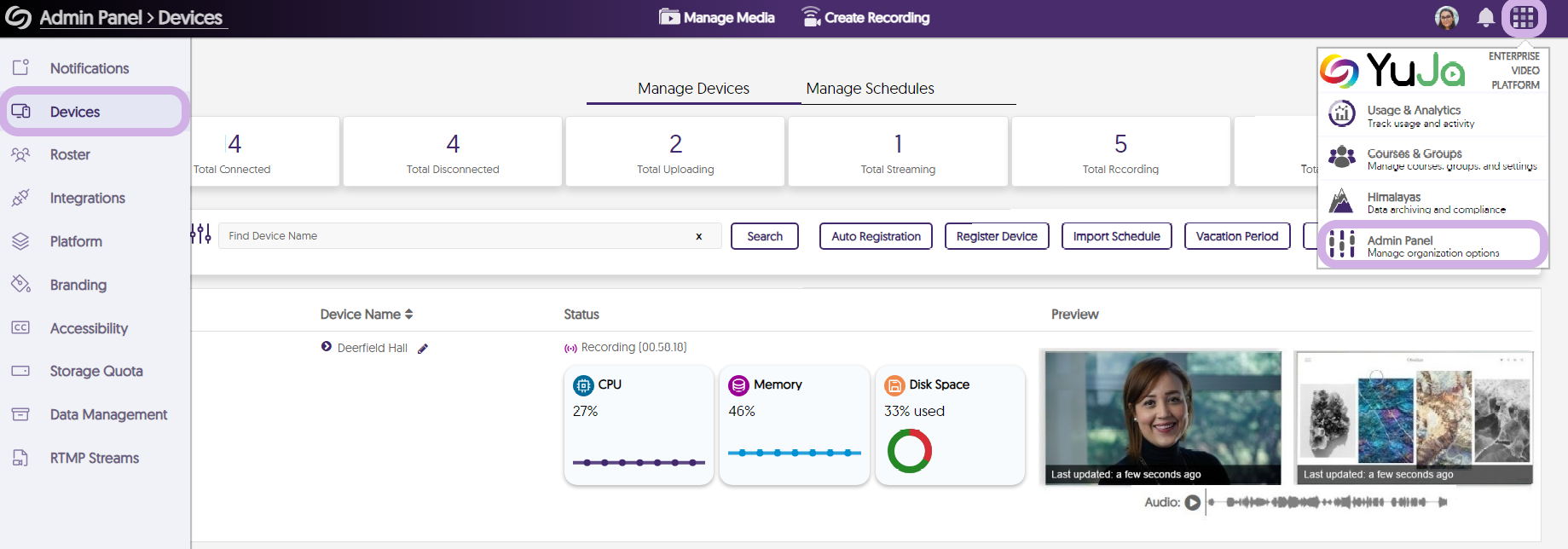Click the Auto Registration button
The height and width of the screenshot is (549, 1568).
click(876, 236)
